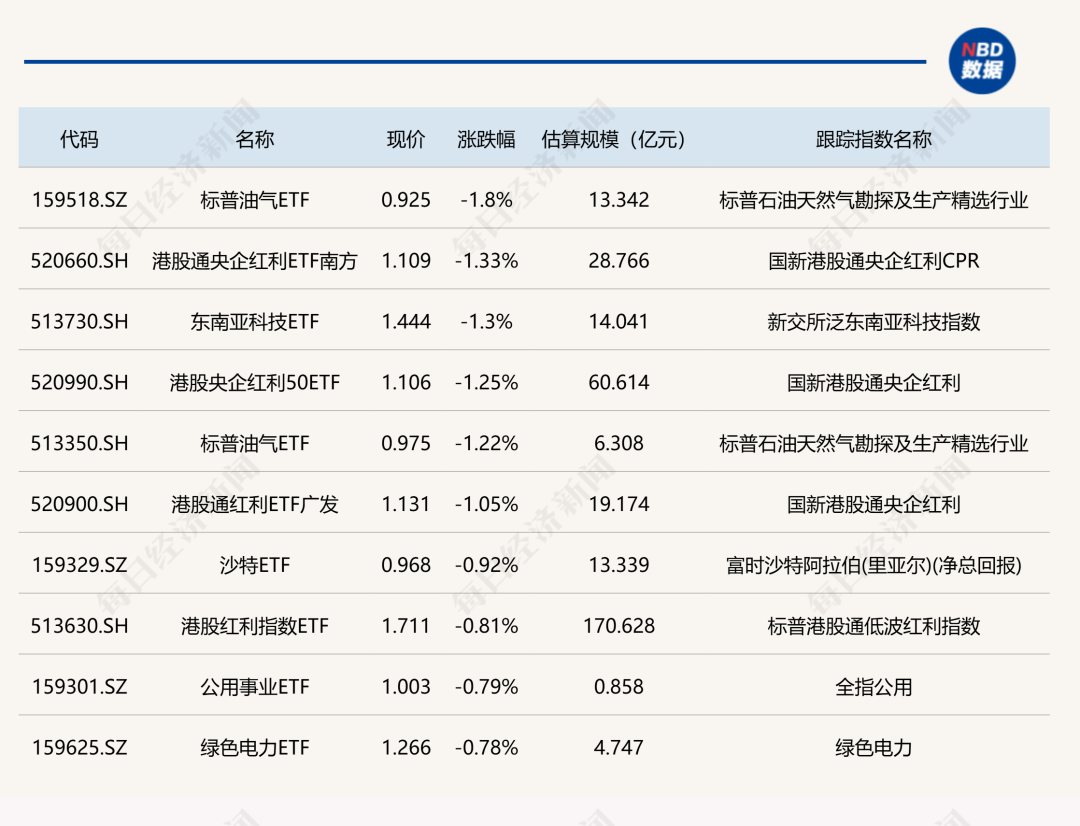Screen dimensions: 1080x826
Task: Select code 520990.SH for 港股央企红利50ETF
Action: tap(80, 383)
